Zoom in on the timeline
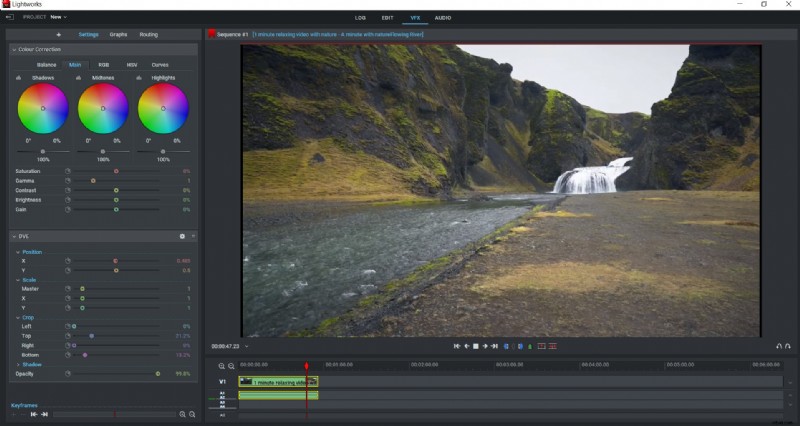 (222, 366)
